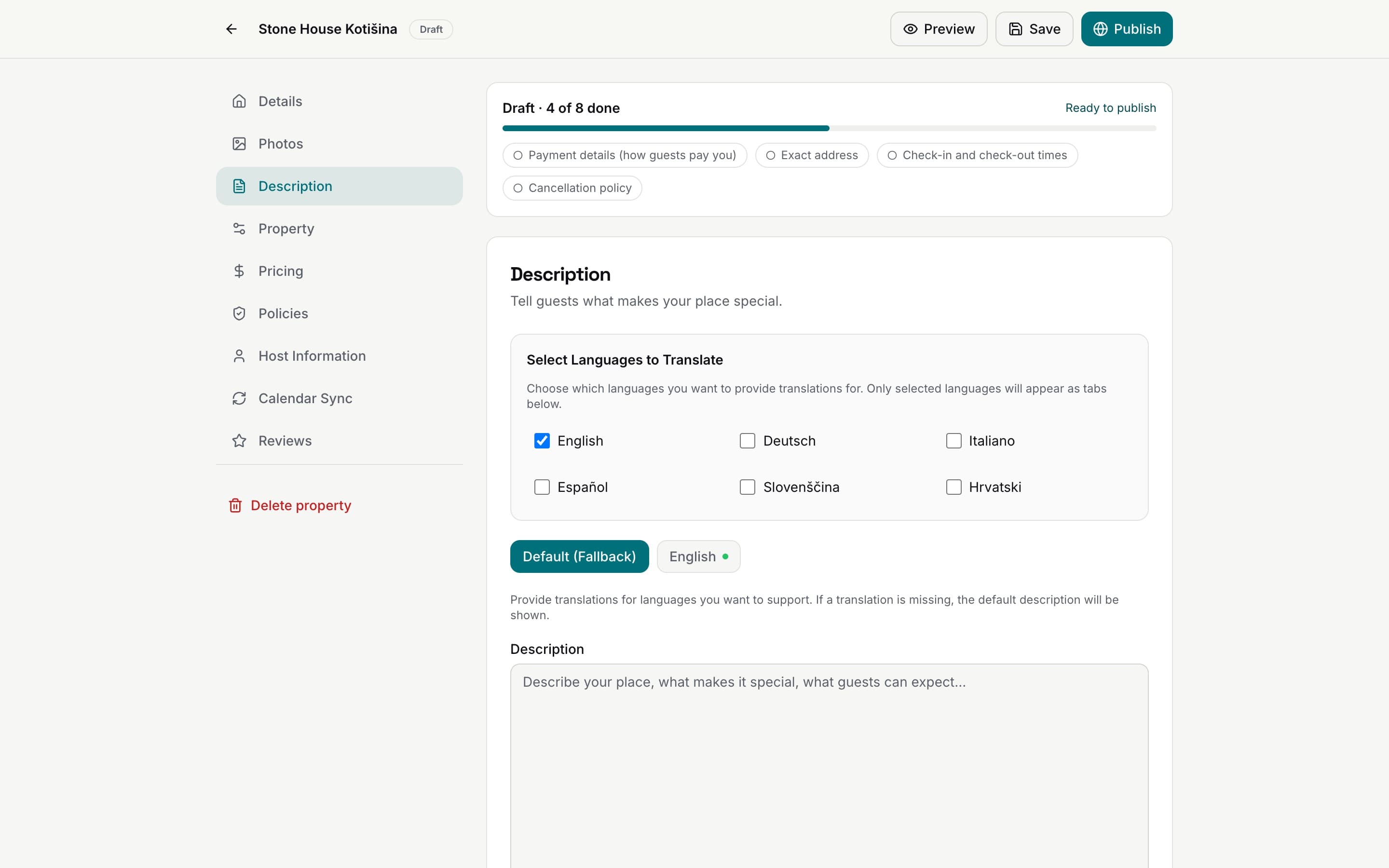Click the floppy disk Save icon
1389x868 pixels.
coord(1015,29)
